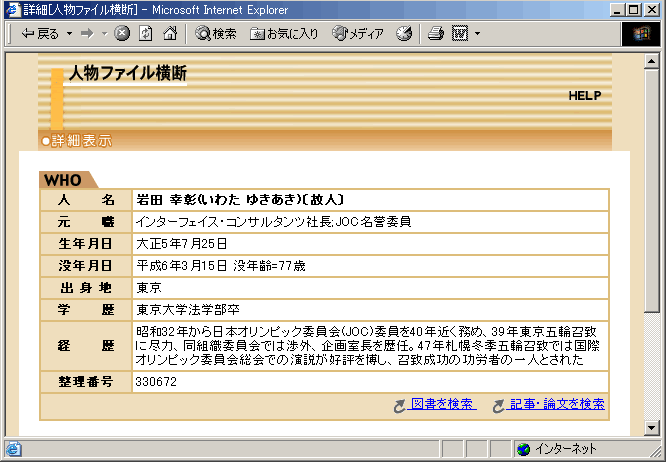
Task: Open the 図書を検索 link
Action: pos(442,404)
